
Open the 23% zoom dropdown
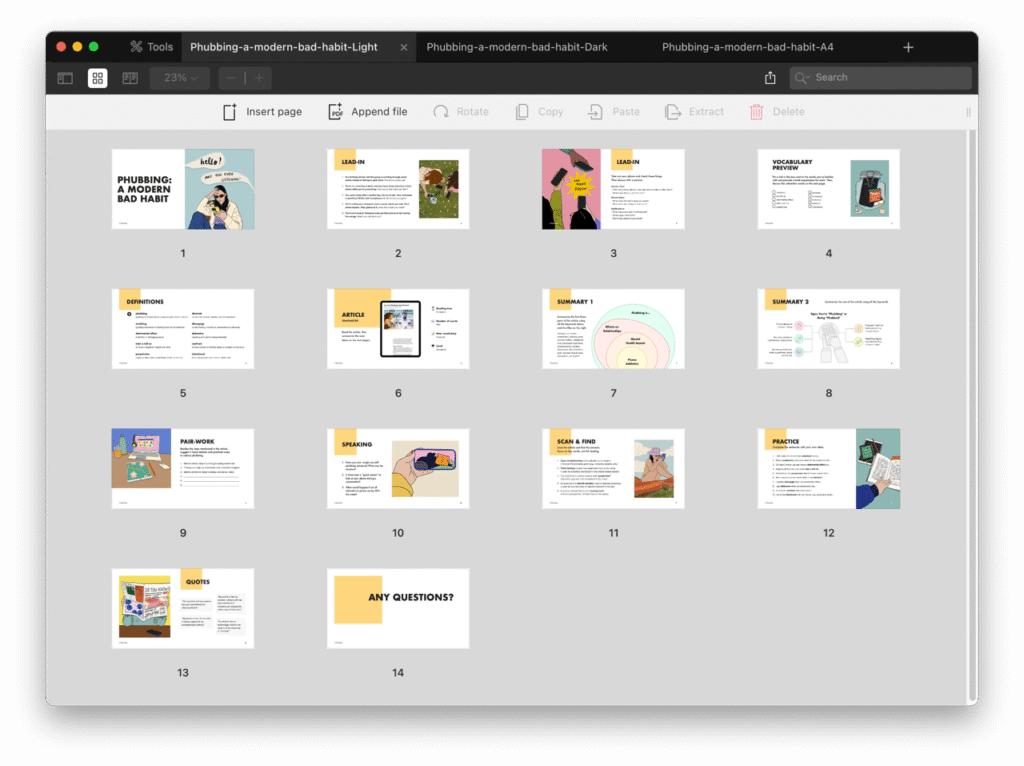click(x=180, y=78)
